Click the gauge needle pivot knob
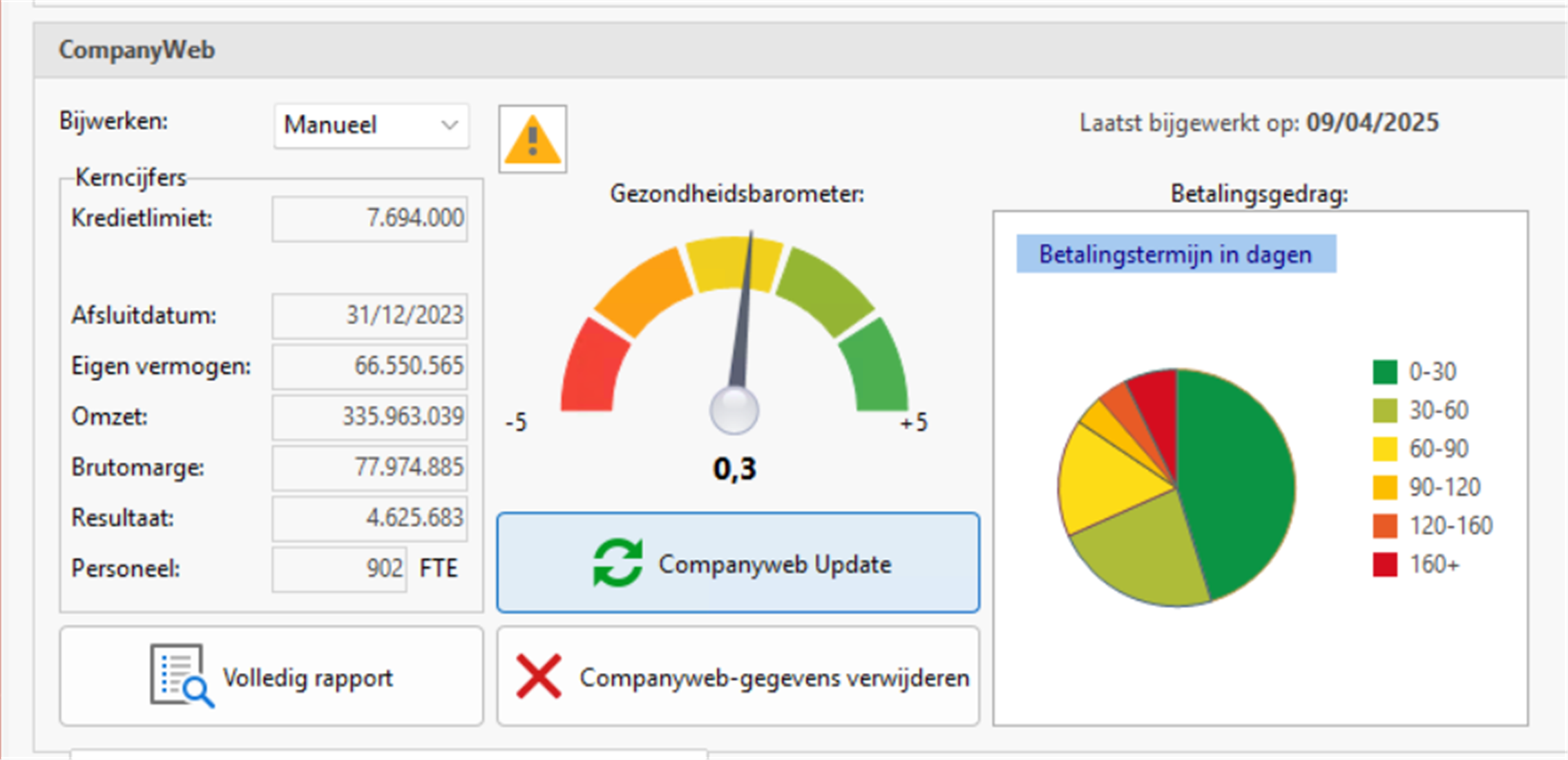 pyautogui.click(x=734, y=410)
